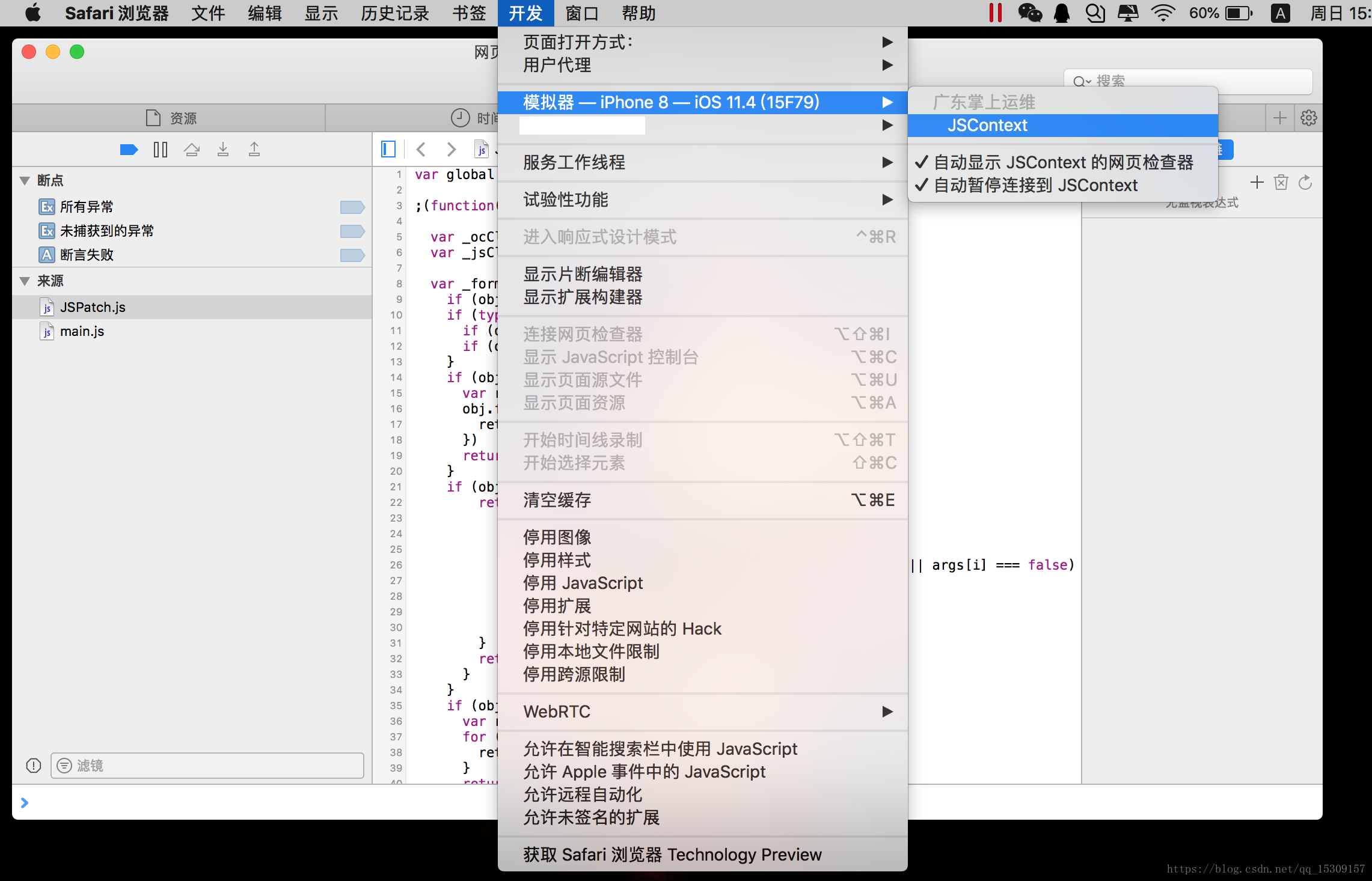
Task: Click the step over debugger icon
Action: (x=192, y=150)
